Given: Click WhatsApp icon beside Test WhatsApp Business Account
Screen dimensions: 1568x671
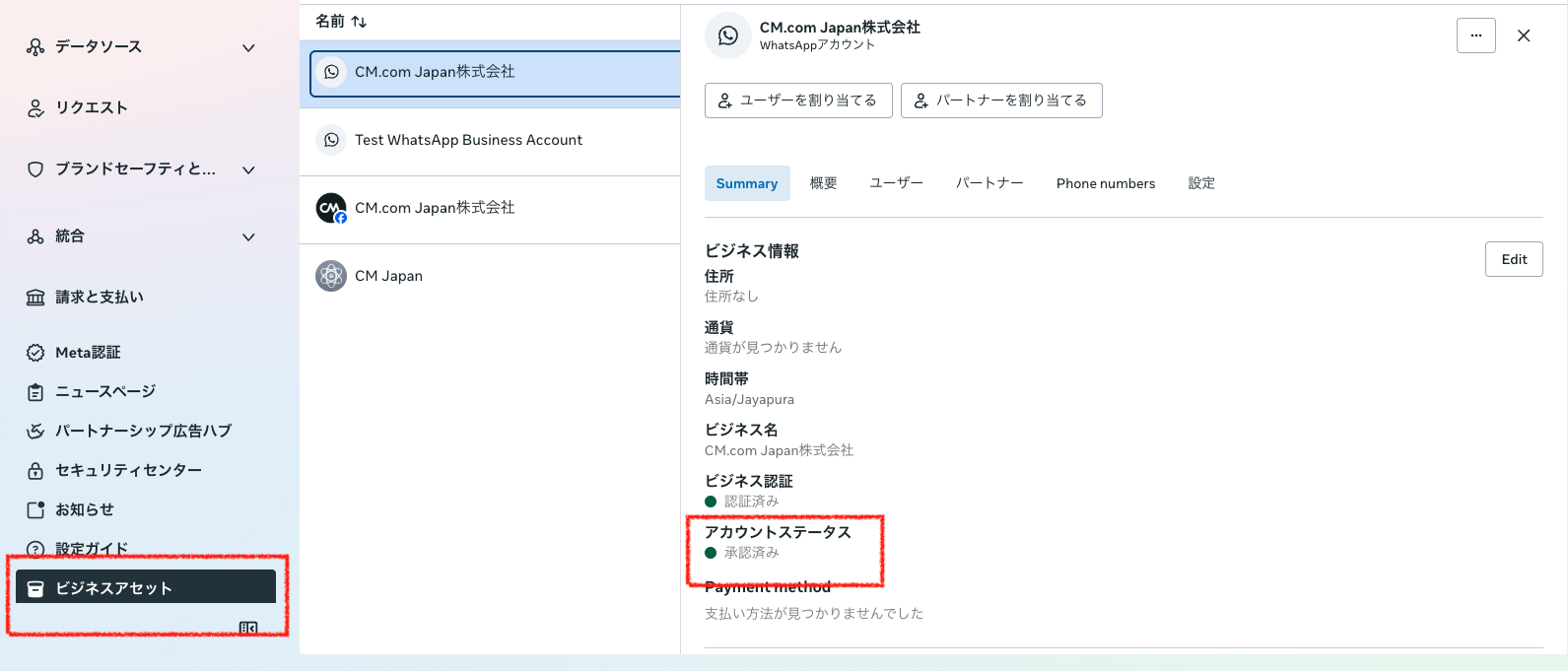Looking at the screenshot, I should point(332,140).
